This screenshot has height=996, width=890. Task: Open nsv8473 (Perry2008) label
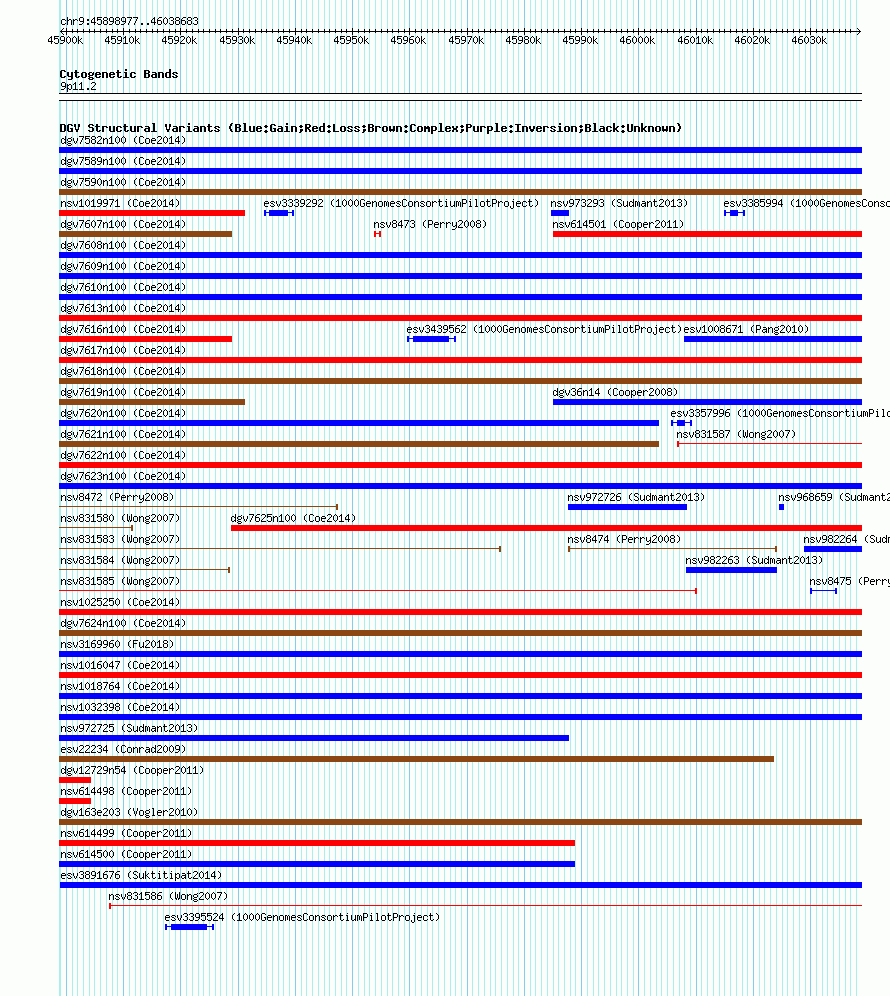tap(430, 224)
